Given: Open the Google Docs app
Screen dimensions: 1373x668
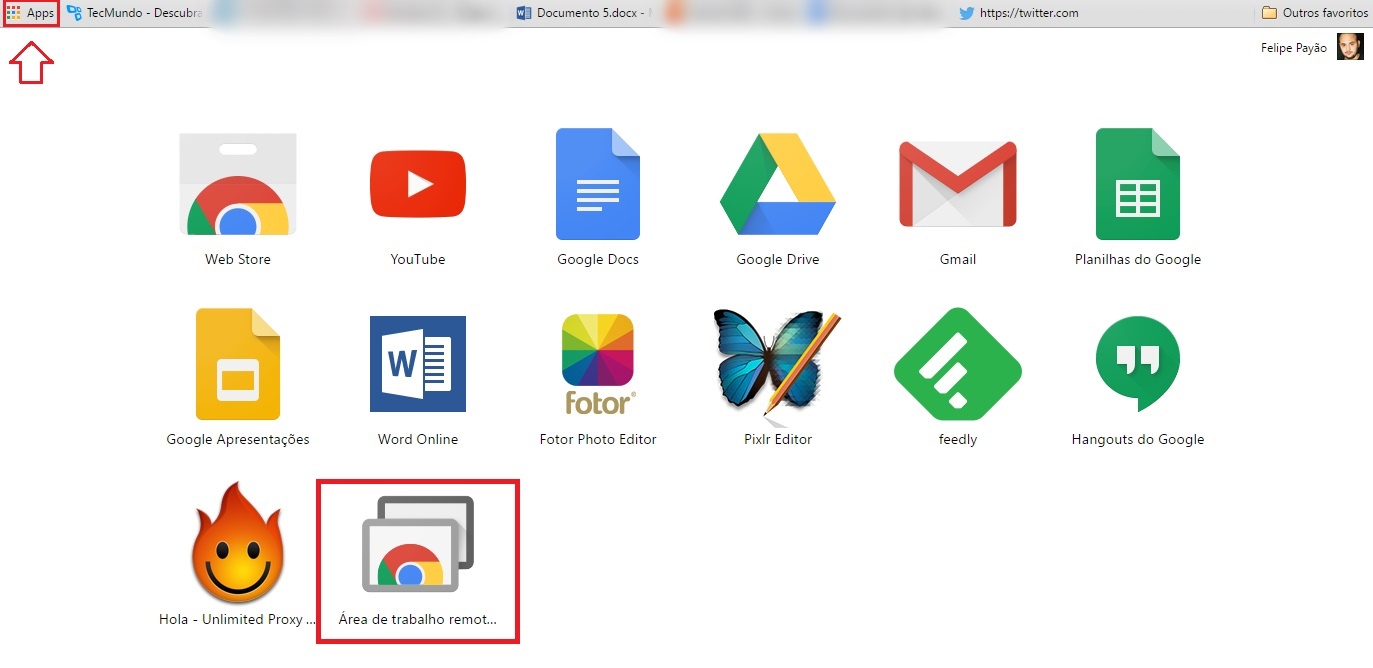Looking at the screenshot, I should 598,184.
